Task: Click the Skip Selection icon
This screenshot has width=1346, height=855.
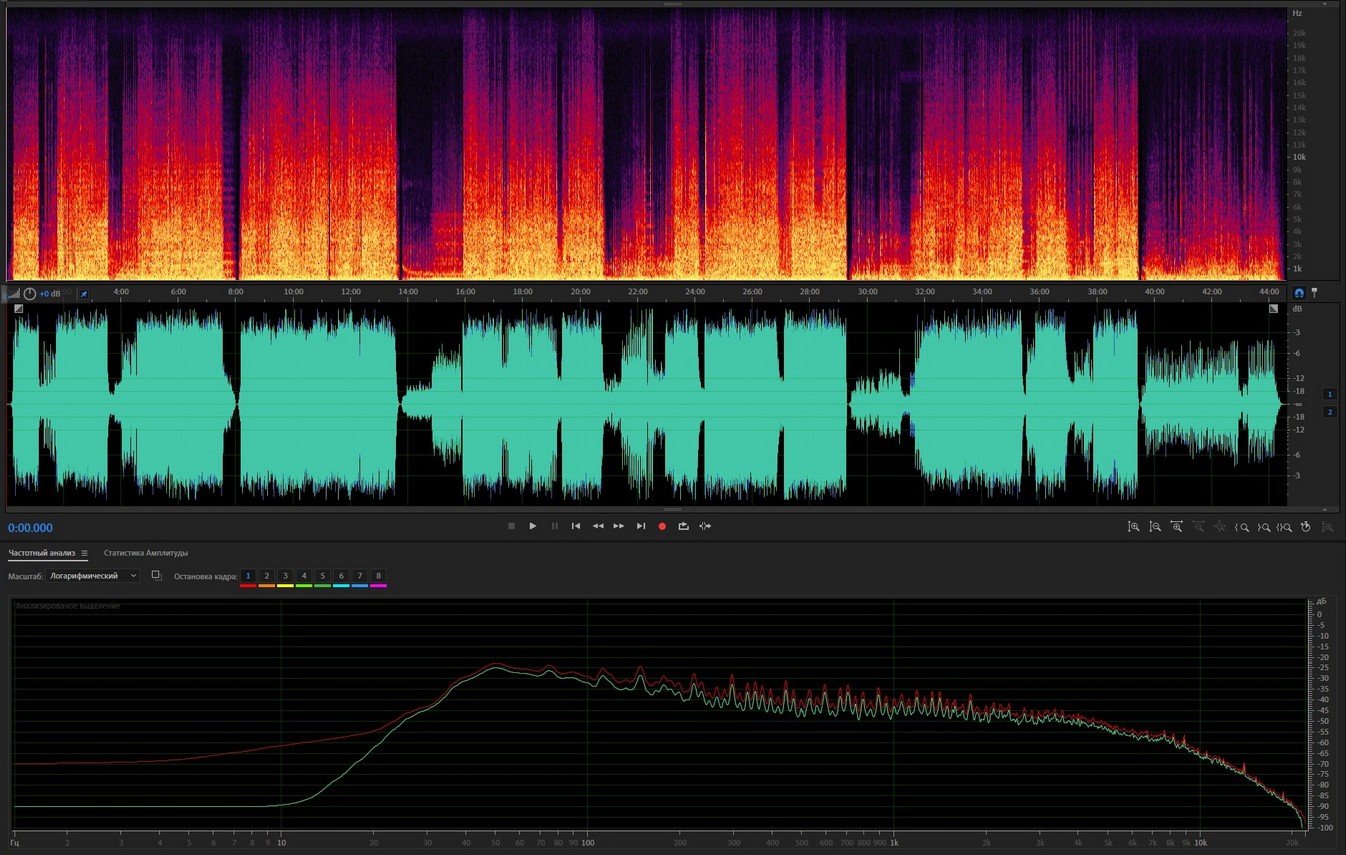Action: 705,526
